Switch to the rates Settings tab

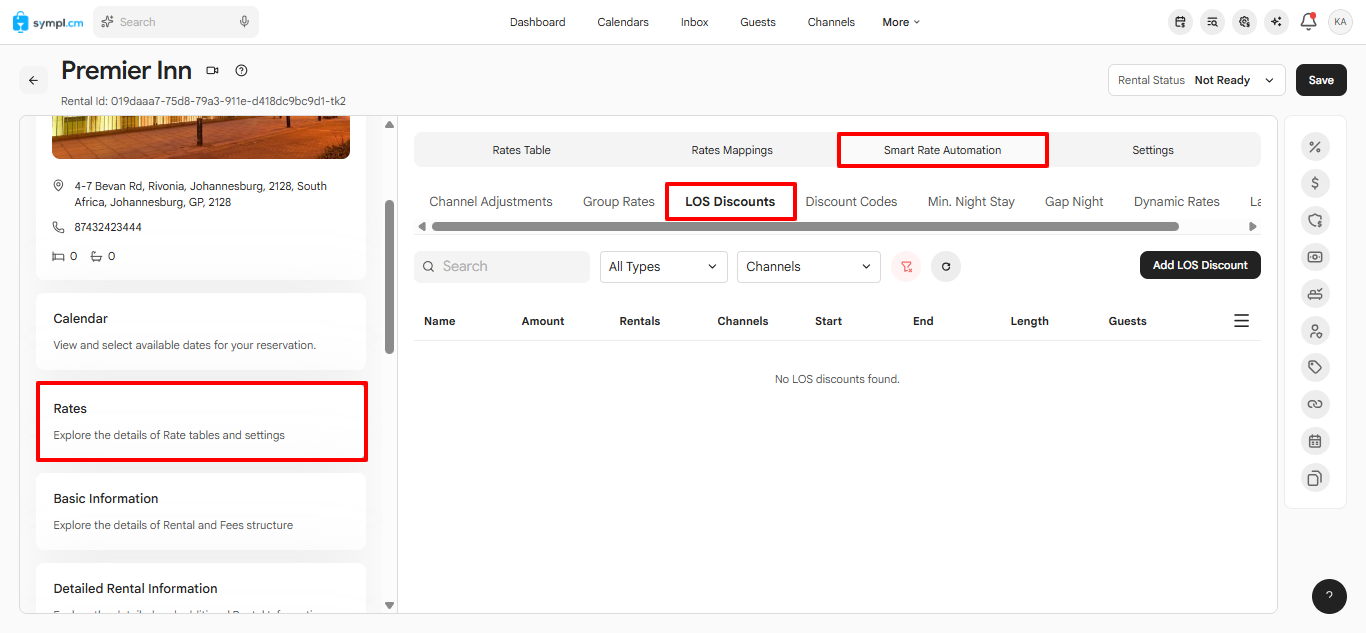pyautogui.click(x=1153, y=150)
